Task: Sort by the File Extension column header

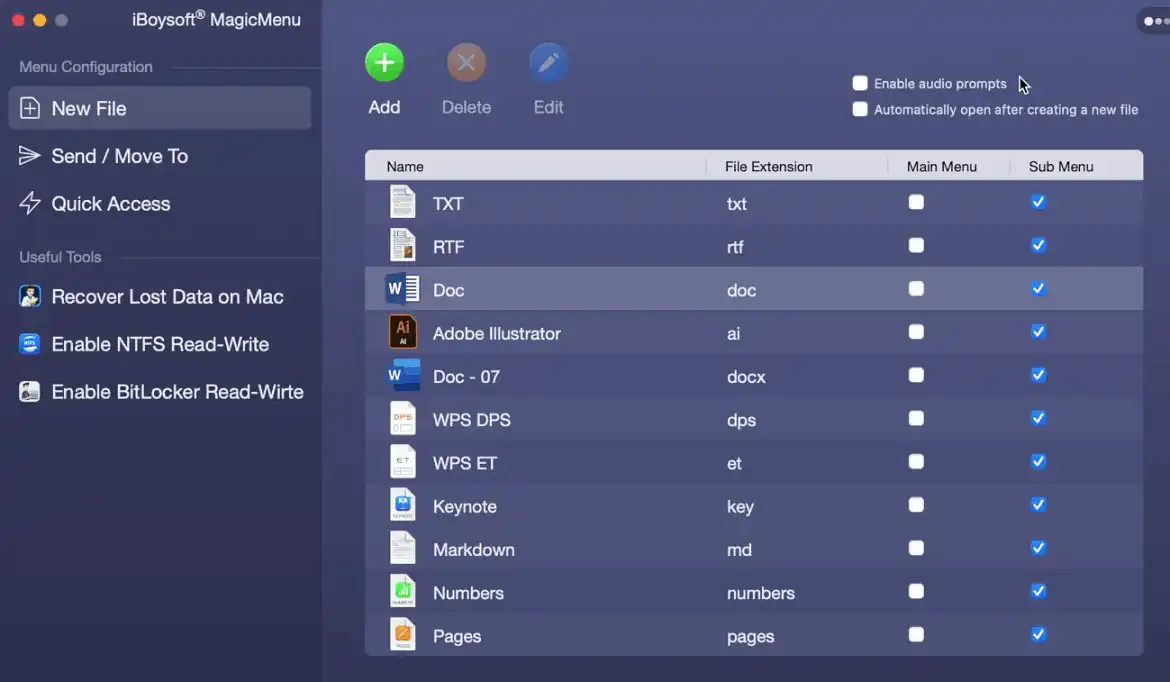Action: point(768,166)
